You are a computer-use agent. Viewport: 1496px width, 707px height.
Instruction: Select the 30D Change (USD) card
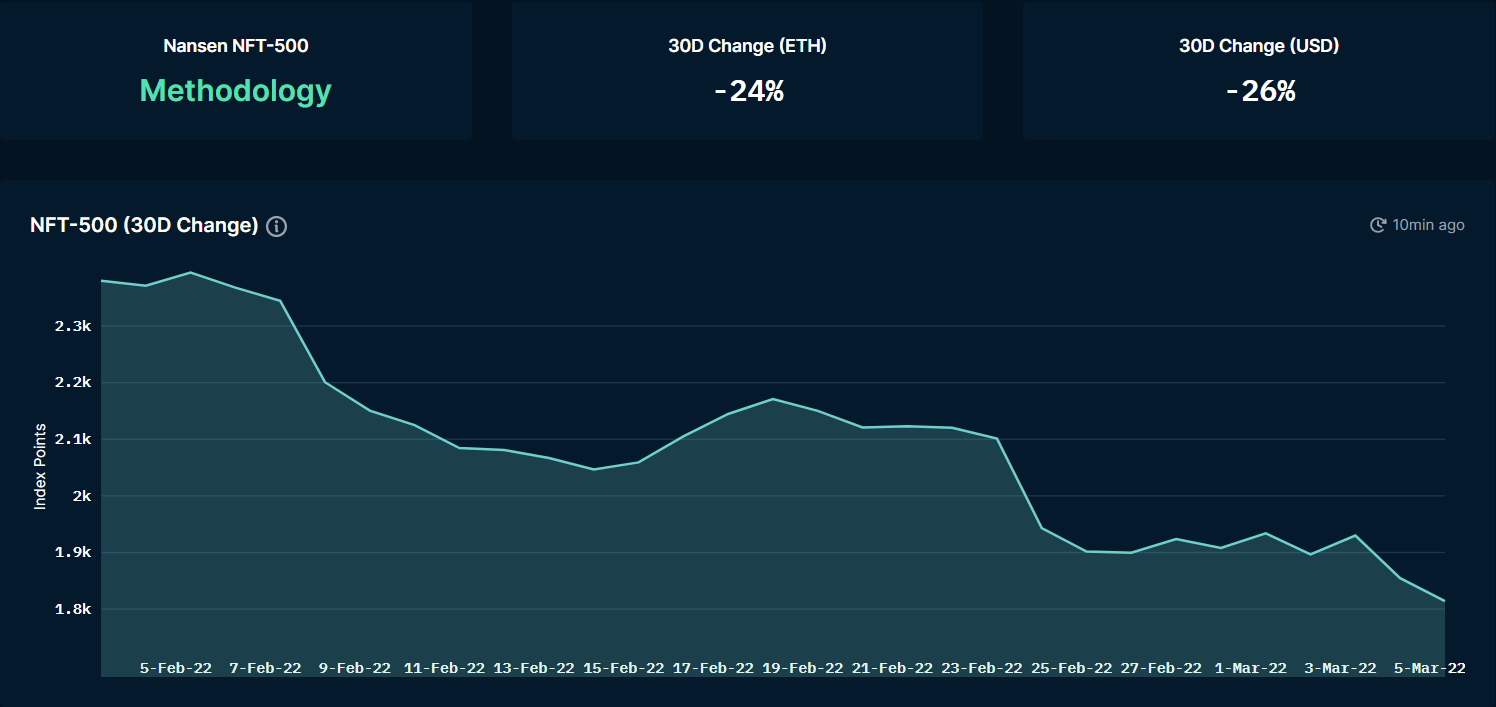pos(1259,71)
